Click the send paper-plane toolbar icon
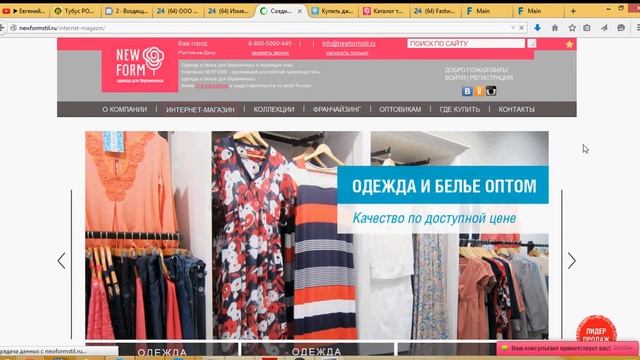The height and width of the screenshot is (360, 640). coord(604,28)
